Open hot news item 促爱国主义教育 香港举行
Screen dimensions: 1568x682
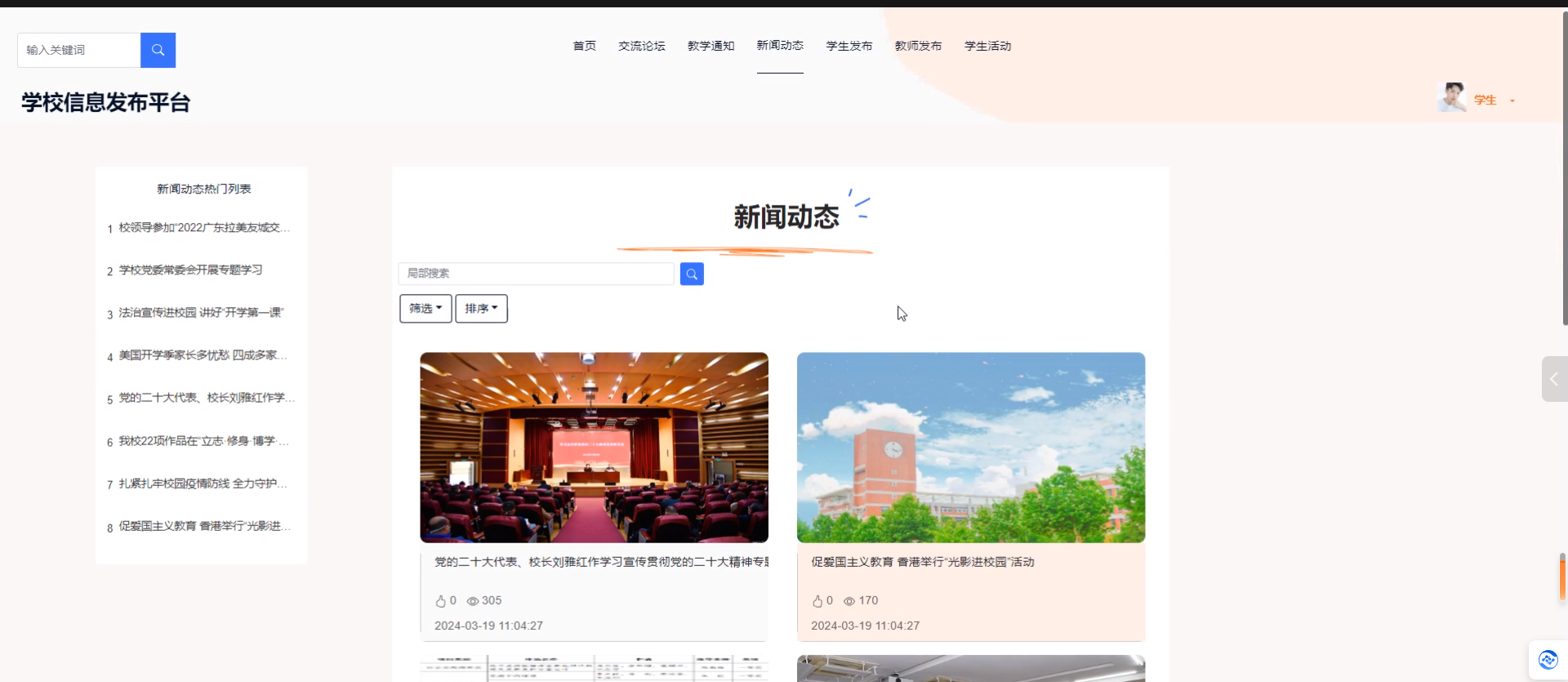point(205,526)
